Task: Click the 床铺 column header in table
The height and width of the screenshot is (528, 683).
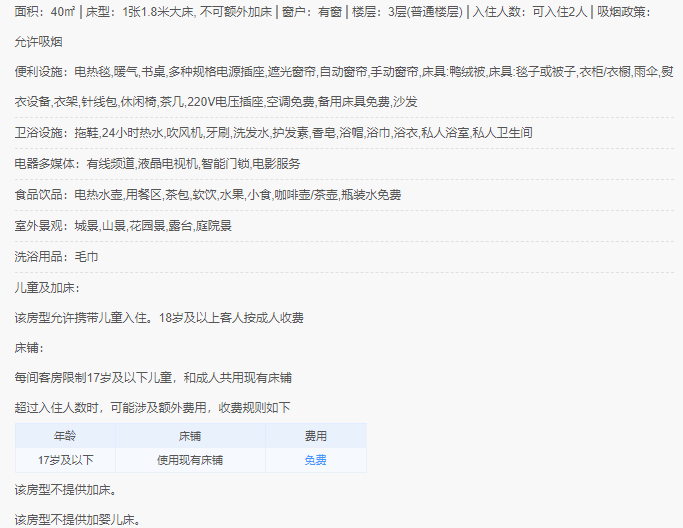Action: coord(190,436)
